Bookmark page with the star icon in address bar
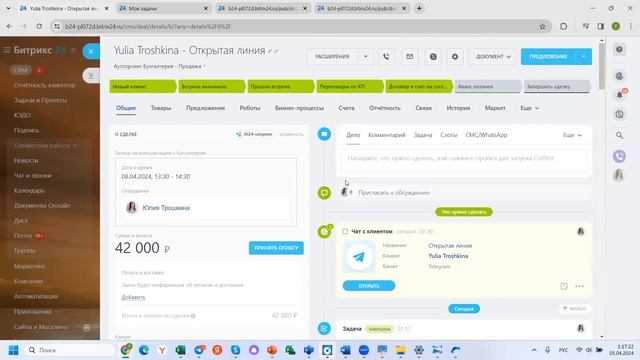This screenshot has height=360, width=640. pyautogui.click(x=542, y=27)
